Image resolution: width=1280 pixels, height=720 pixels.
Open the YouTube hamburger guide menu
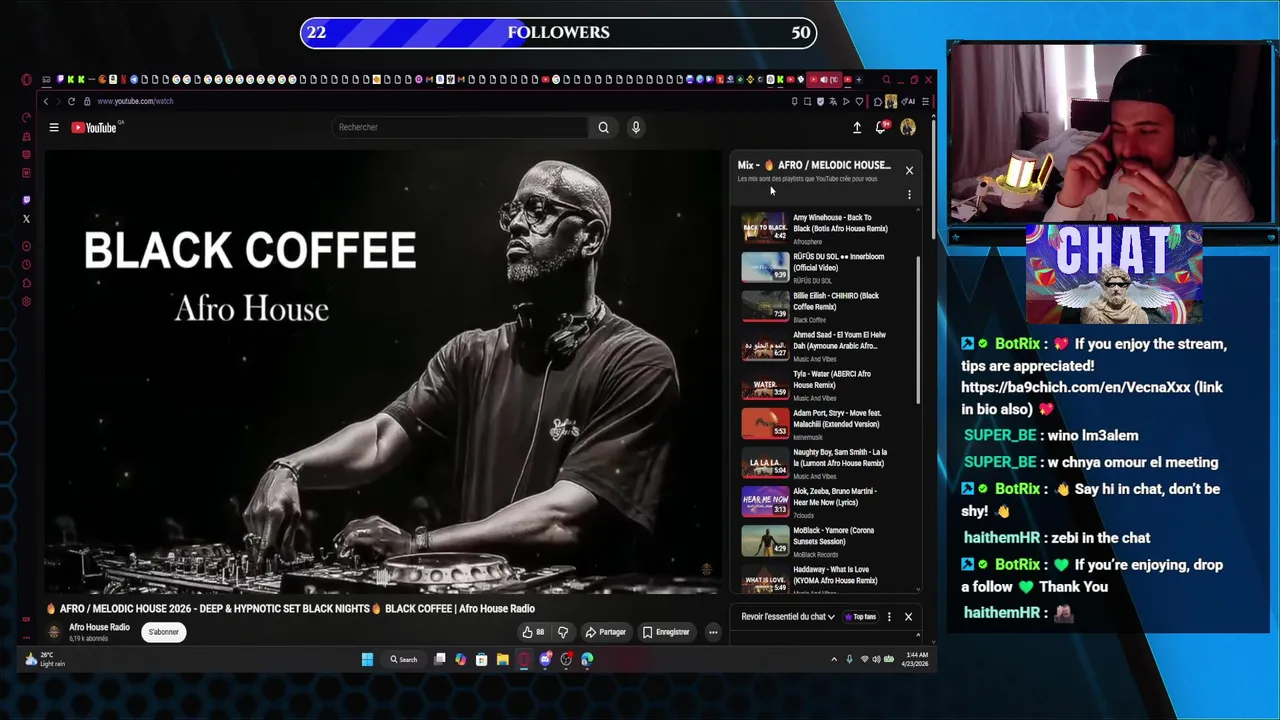54,127
